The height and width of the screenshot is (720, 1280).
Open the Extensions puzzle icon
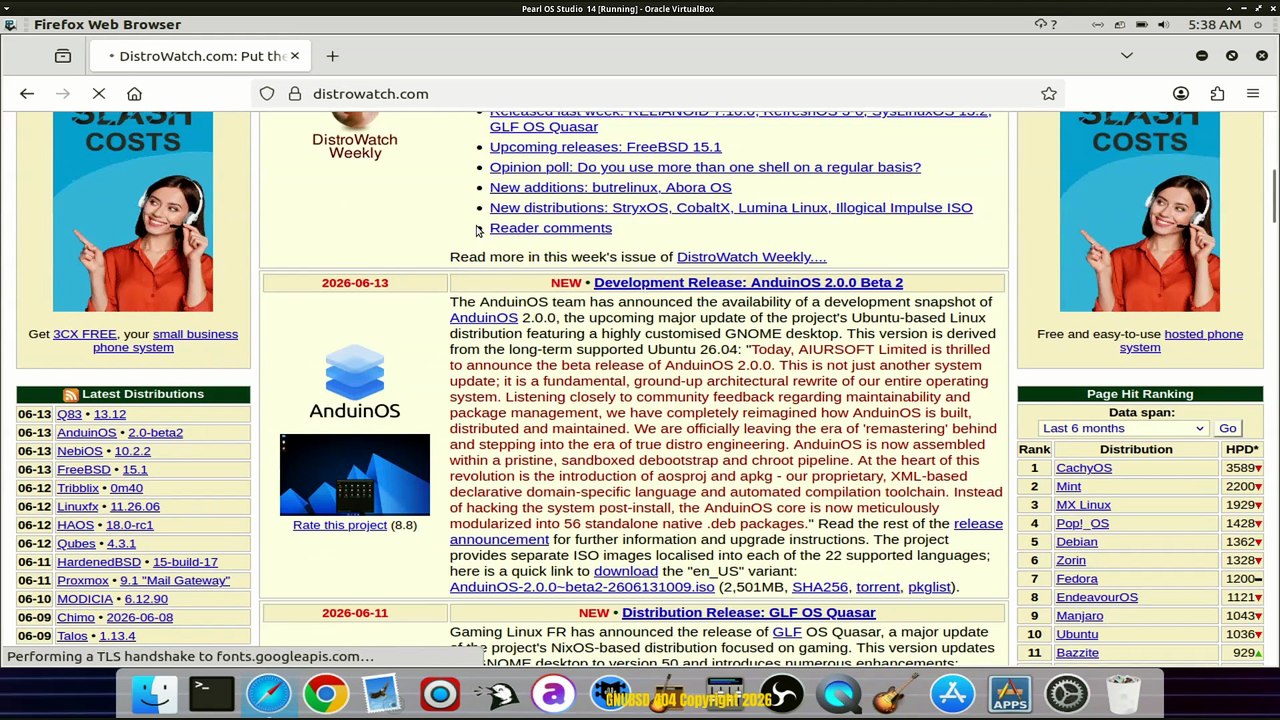coord(1217,94)
